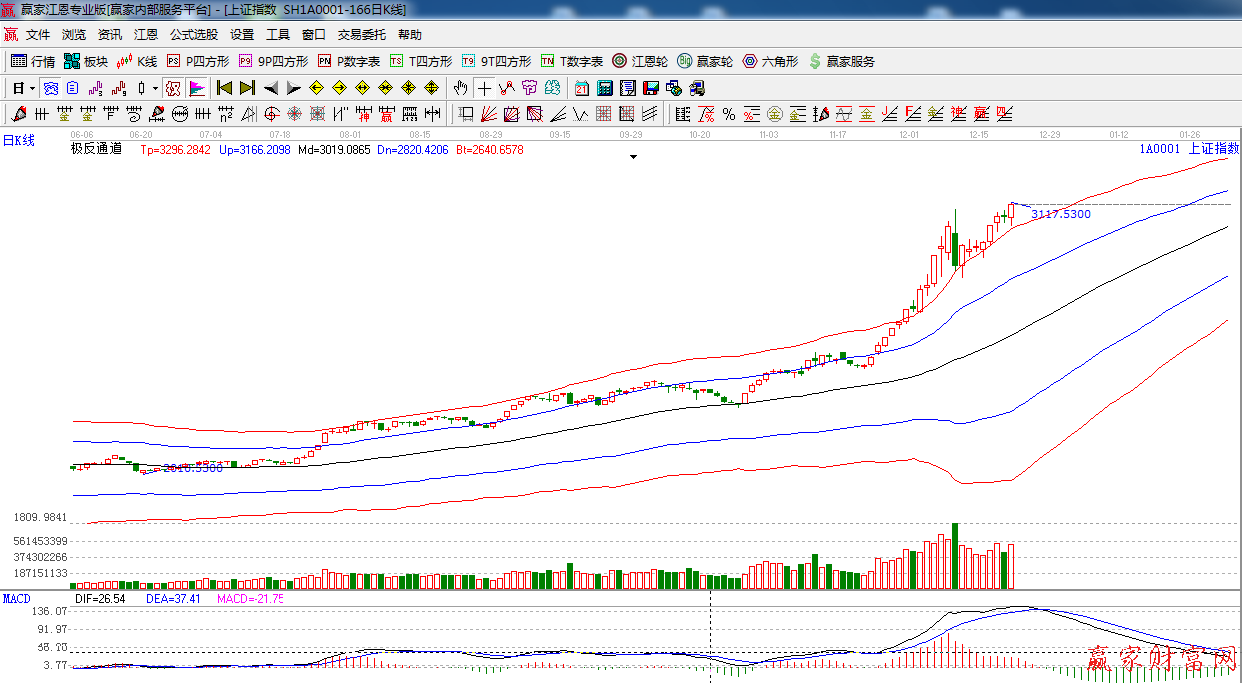Click the 日K线 label on chart
The image size is (1242, 683).
point(18,141)
